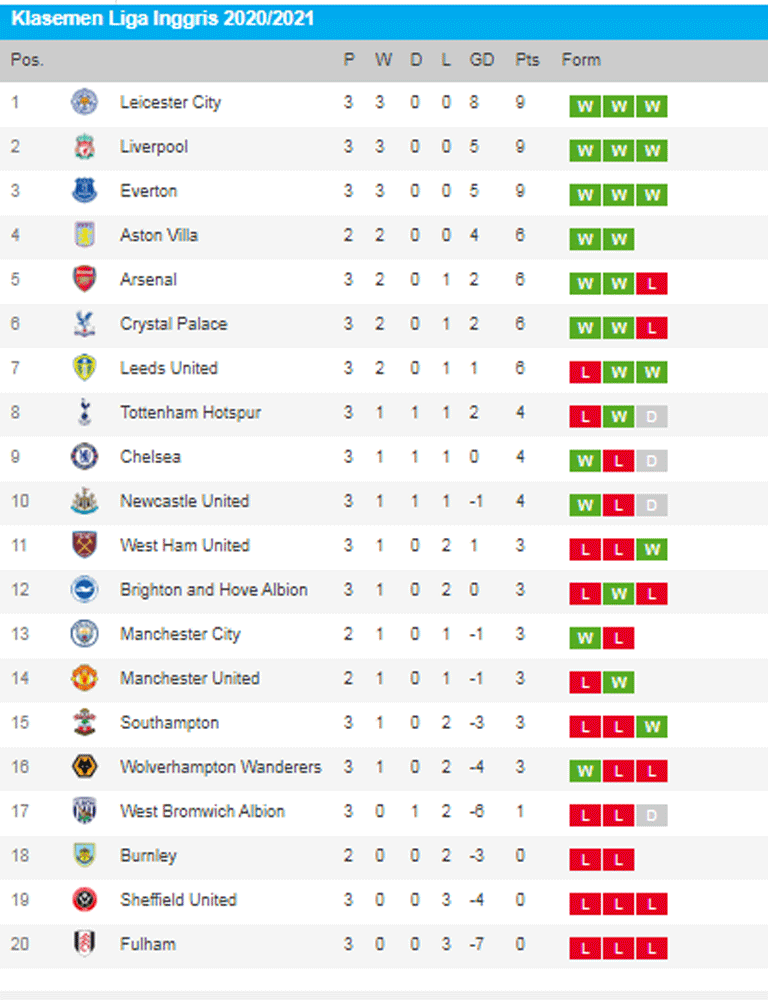
Task: Click the Manchester United club crest
Action: point(84,679)
